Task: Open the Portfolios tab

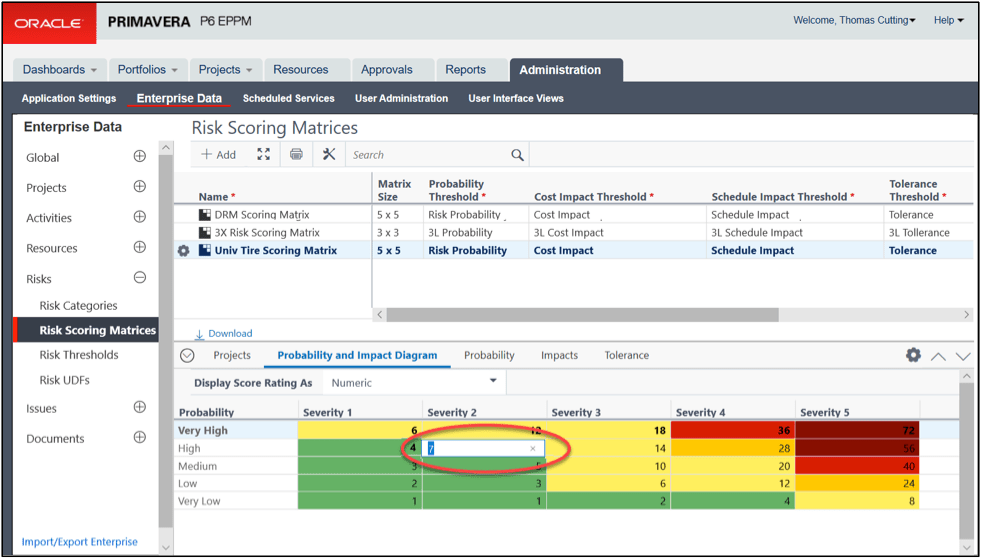Action: tap(148, 69)
